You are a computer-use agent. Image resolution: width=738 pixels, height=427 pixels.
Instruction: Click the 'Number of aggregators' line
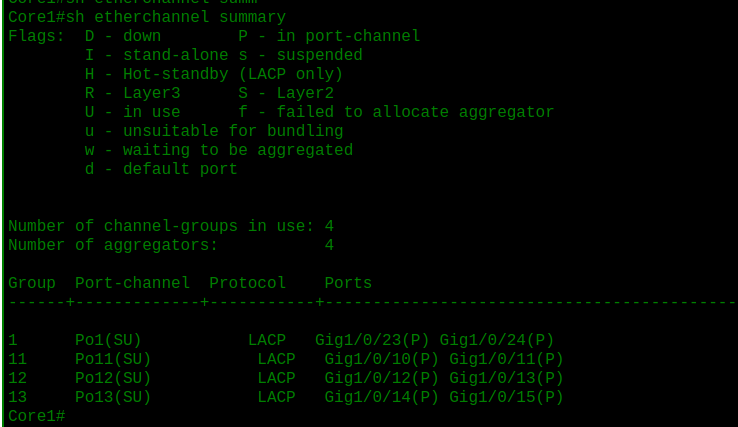[171, 245]
